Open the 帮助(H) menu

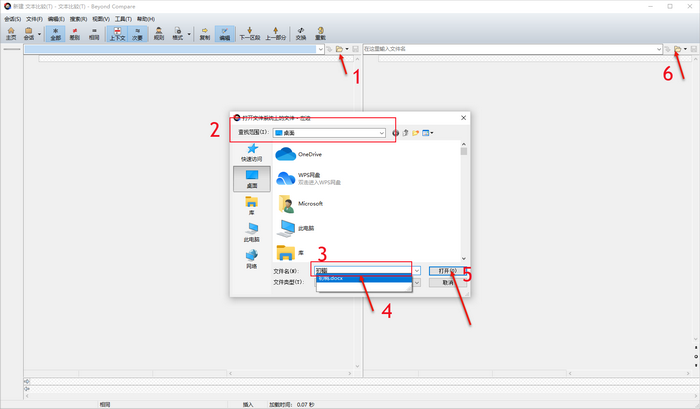pyautogui.click(x=146, y=19)
